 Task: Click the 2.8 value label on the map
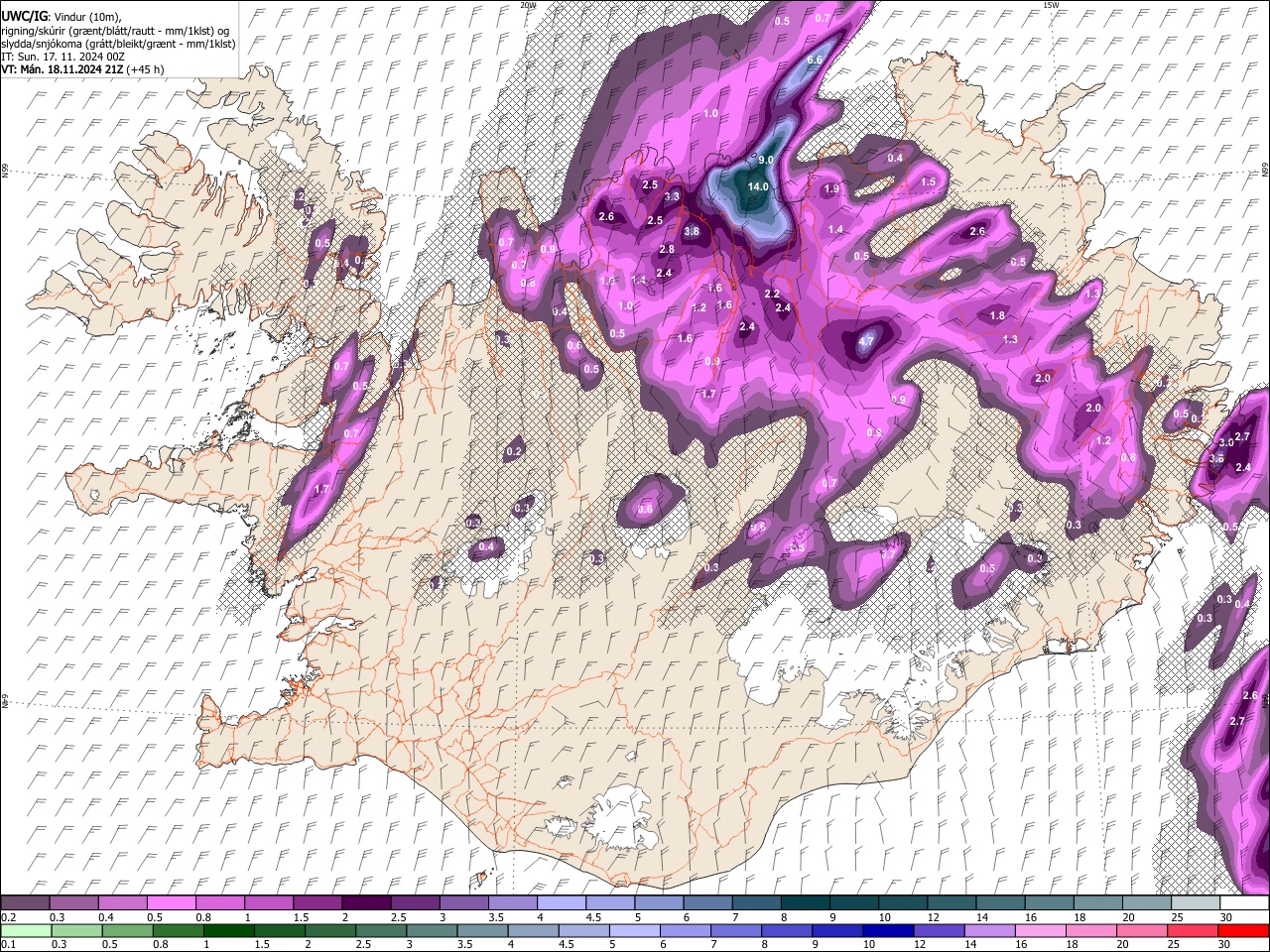pyautogui.click(x=667, y=250)
